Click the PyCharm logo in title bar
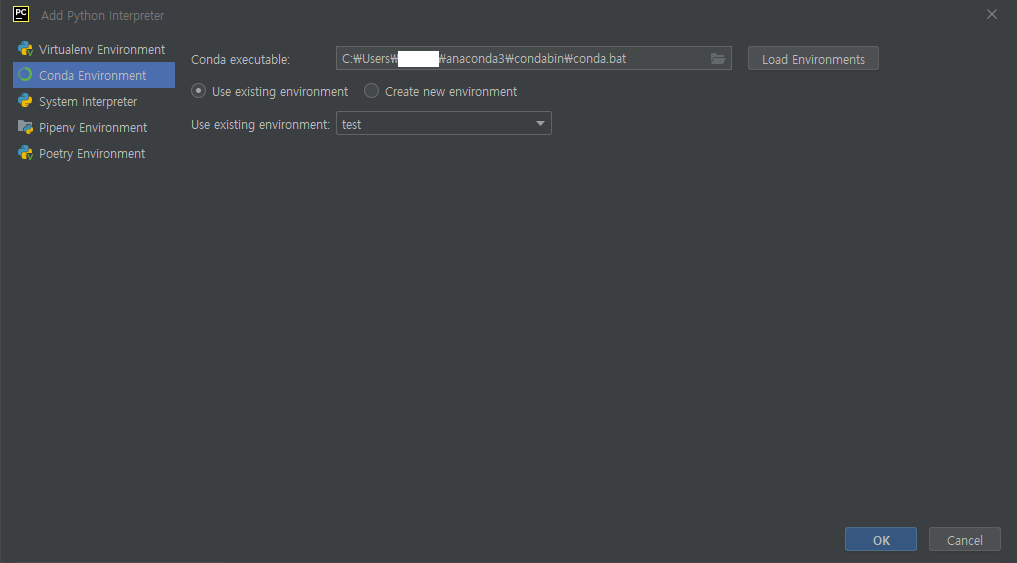This screenshot has width=1017, height=563. (x=21, y=14)
